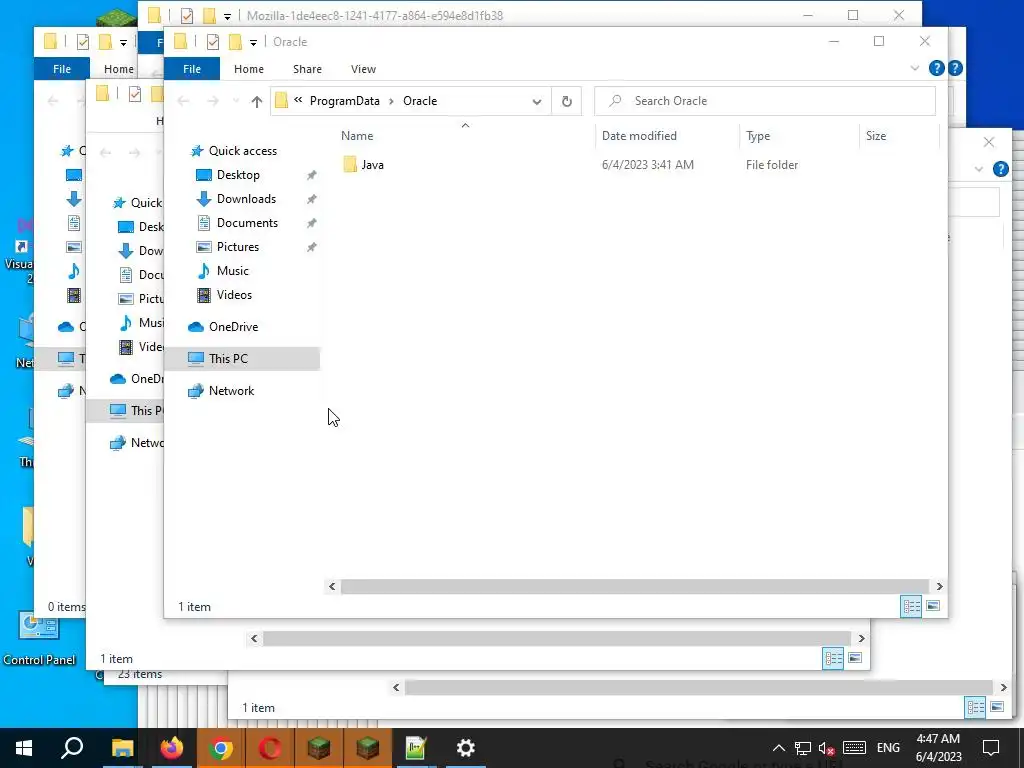Click the Home tab in leftmost background window

click(119, 69)
